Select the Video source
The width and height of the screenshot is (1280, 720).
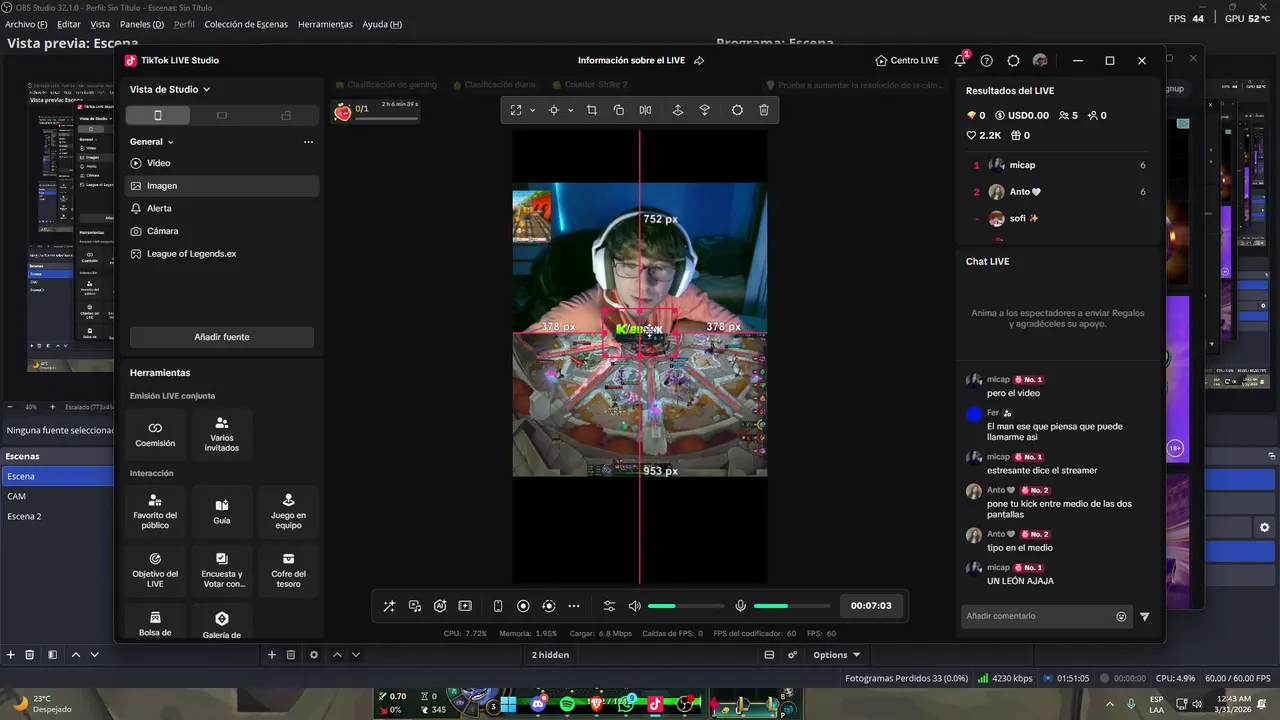point(222,163)
